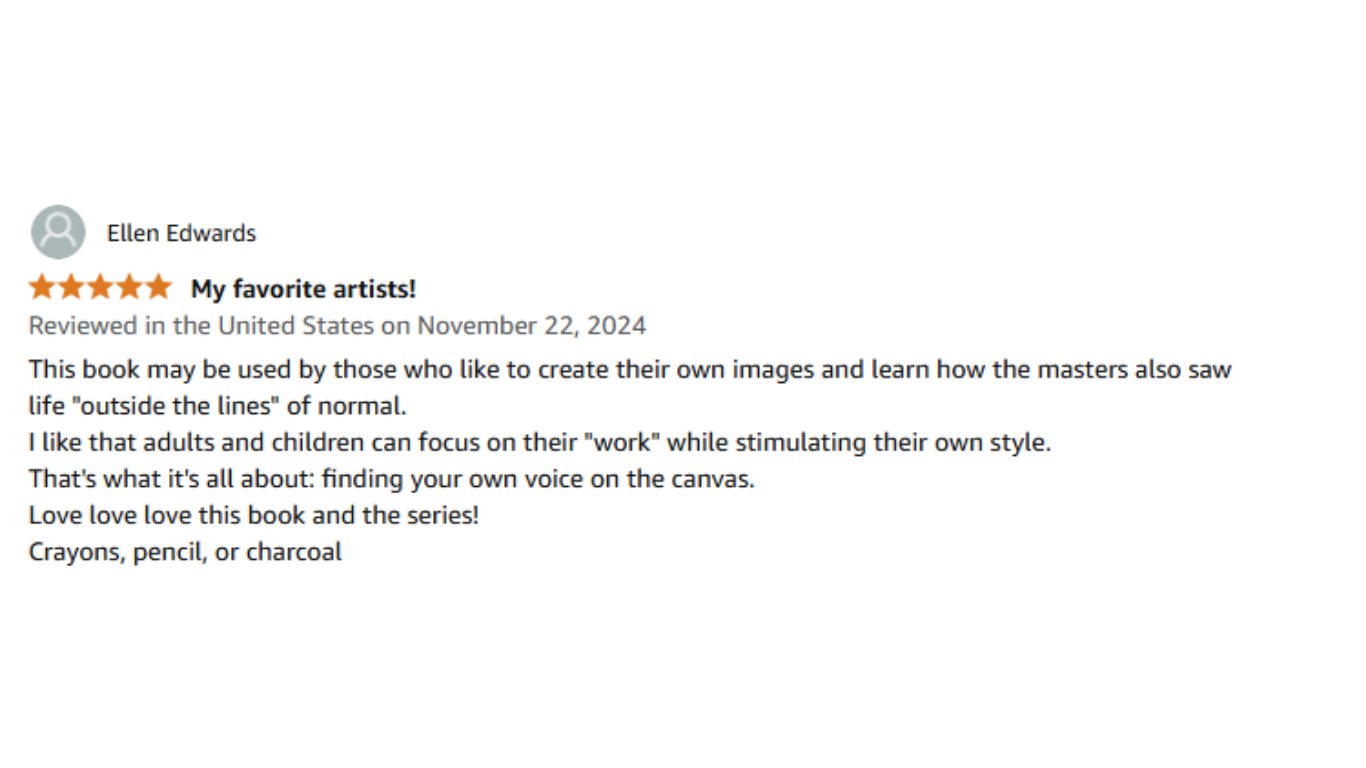The height and width of the screenshot is (768, 1366).
Task: Click Ellen Edwards' profile avatar icon
Action: click(x=58, y=232)
